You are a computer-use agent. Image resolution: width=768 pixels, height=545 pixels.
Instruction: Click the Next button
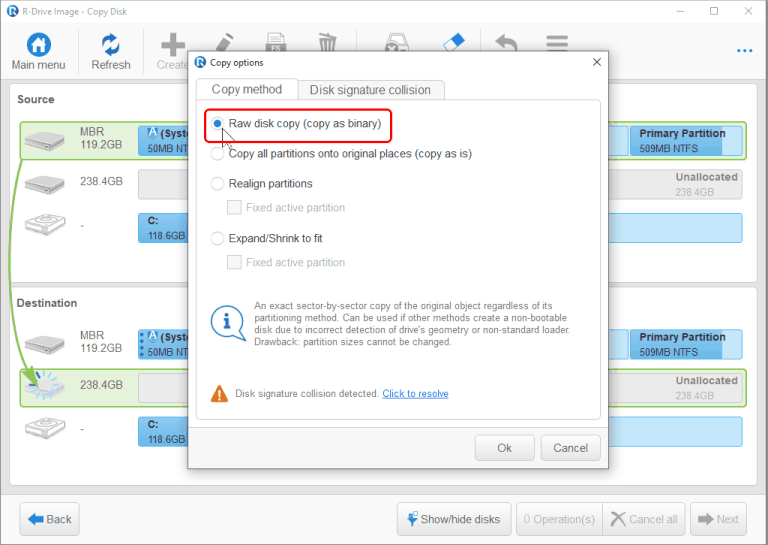(719, 519)
